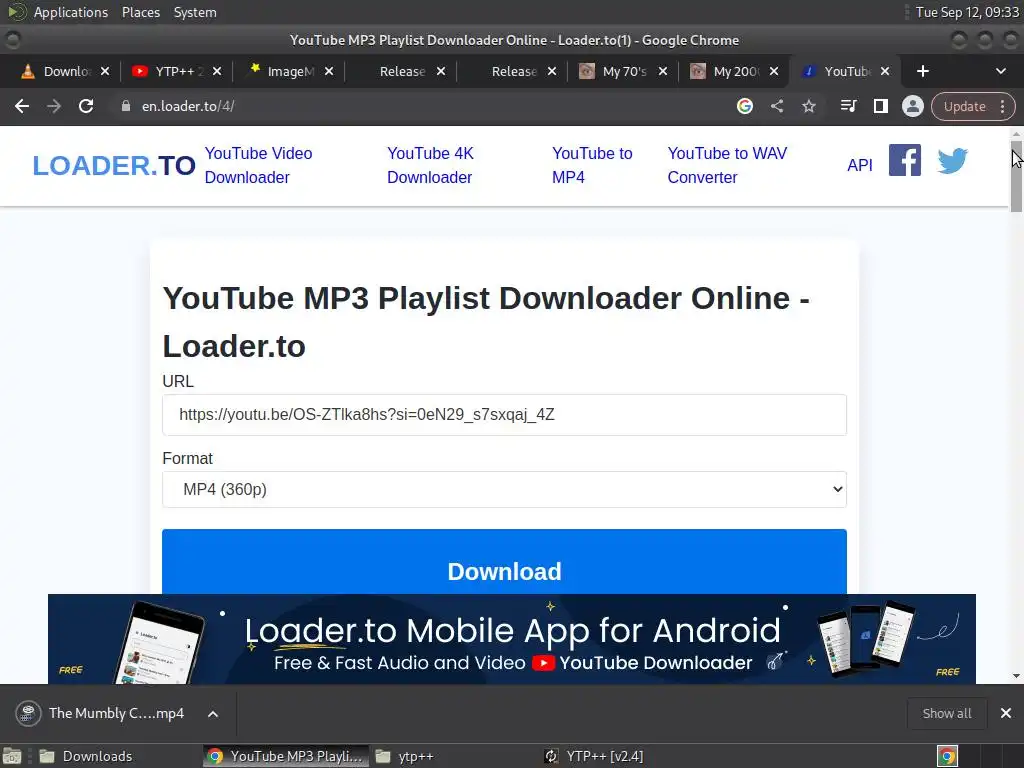Click the URL input field
This screenshot has height=768, width=1024.
click(504, 415)
